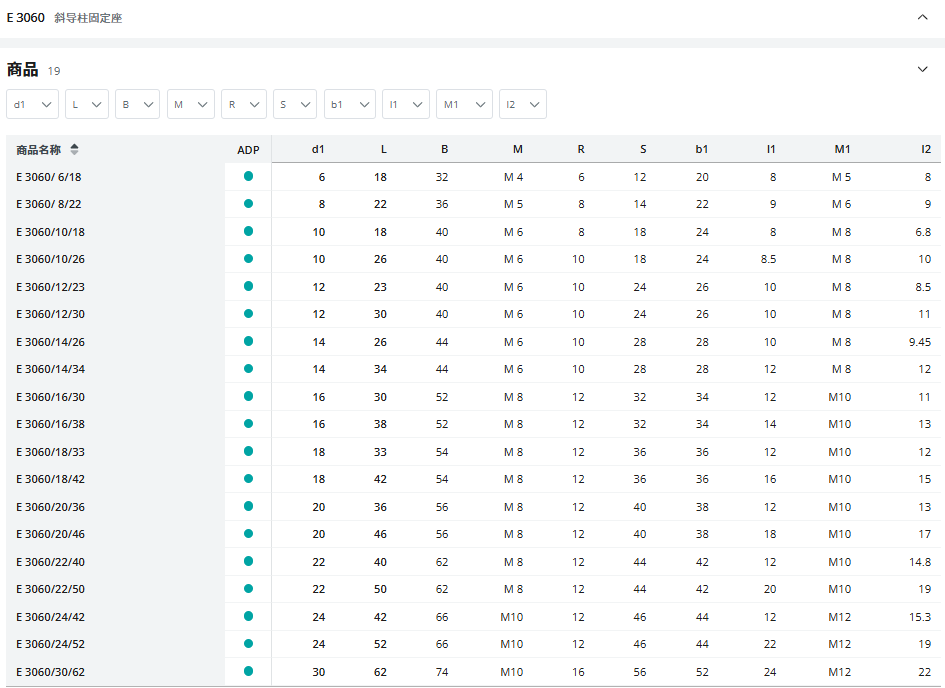Screen dimensions: 945x688
Task: Open the I2 filter dropdown
Action: click(x=523, y=104)
